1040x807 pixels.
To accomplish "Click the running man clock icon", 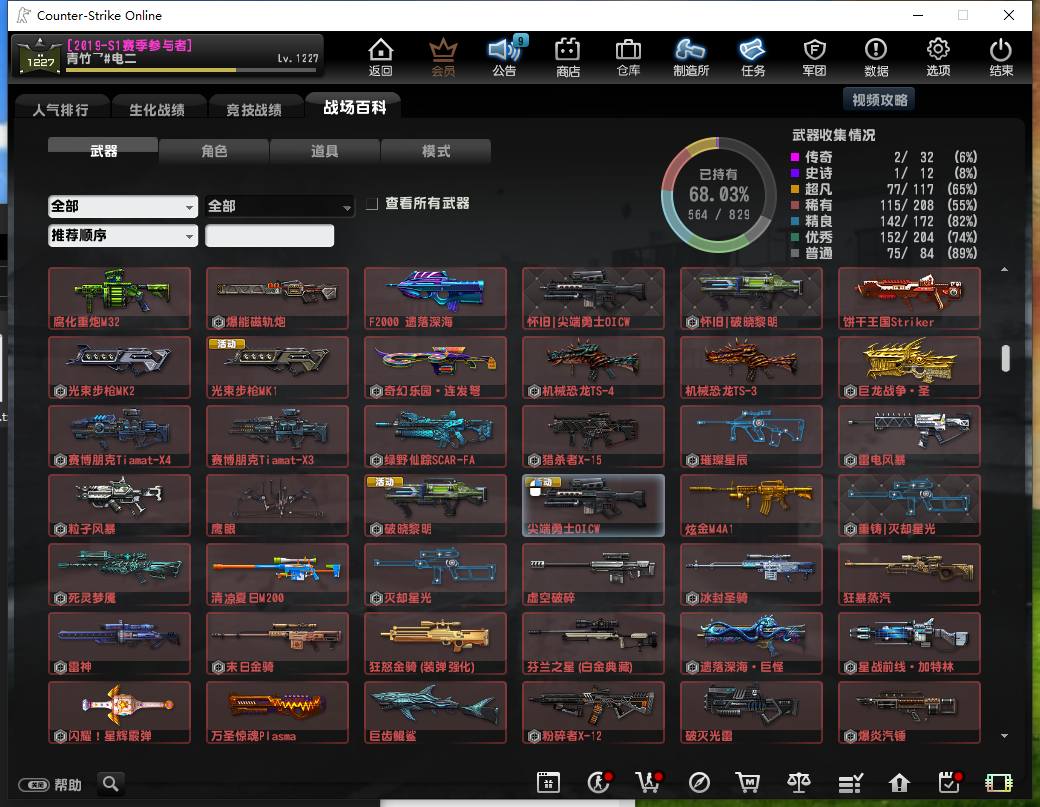I will point(599,783).
